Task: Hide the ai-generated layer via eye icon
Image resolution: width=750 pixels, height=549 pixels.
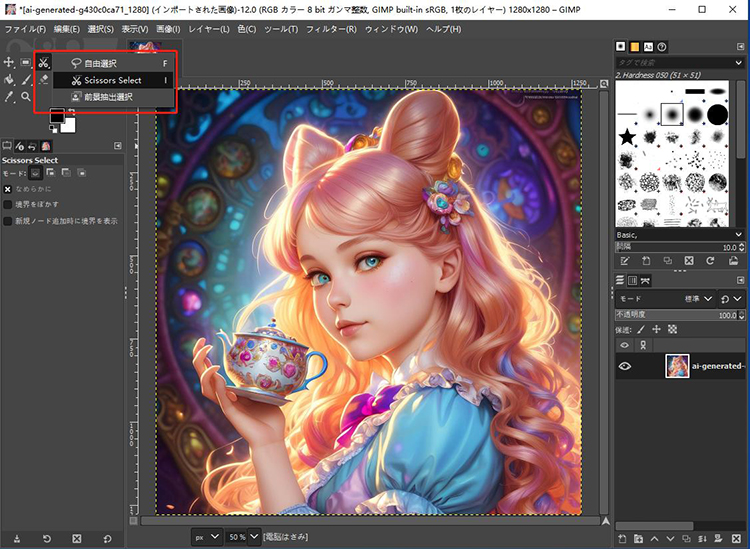Action: point(625,366)
